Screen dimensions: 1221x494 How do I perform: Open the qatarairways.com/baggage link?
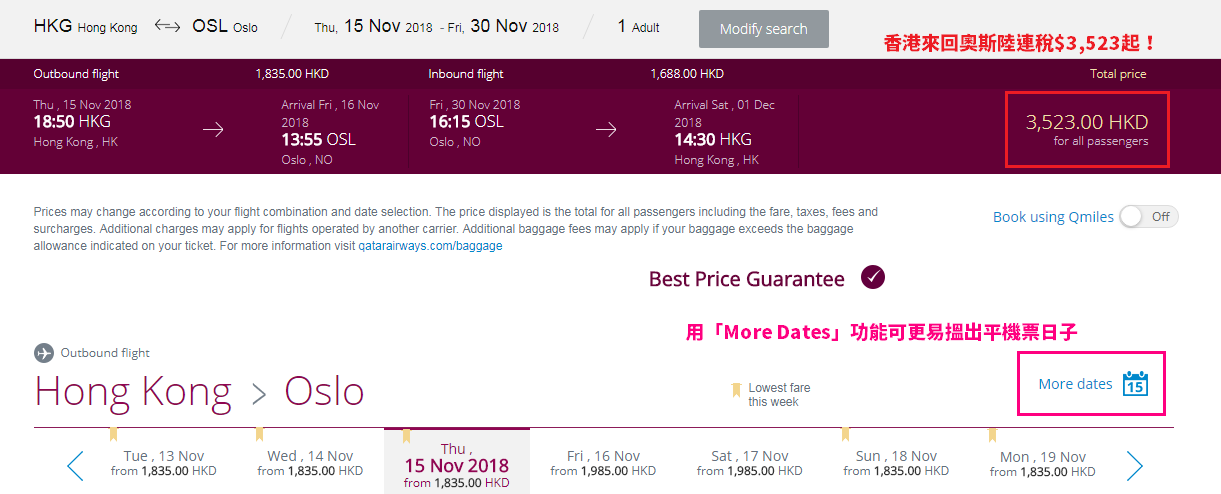coord(431,246)
